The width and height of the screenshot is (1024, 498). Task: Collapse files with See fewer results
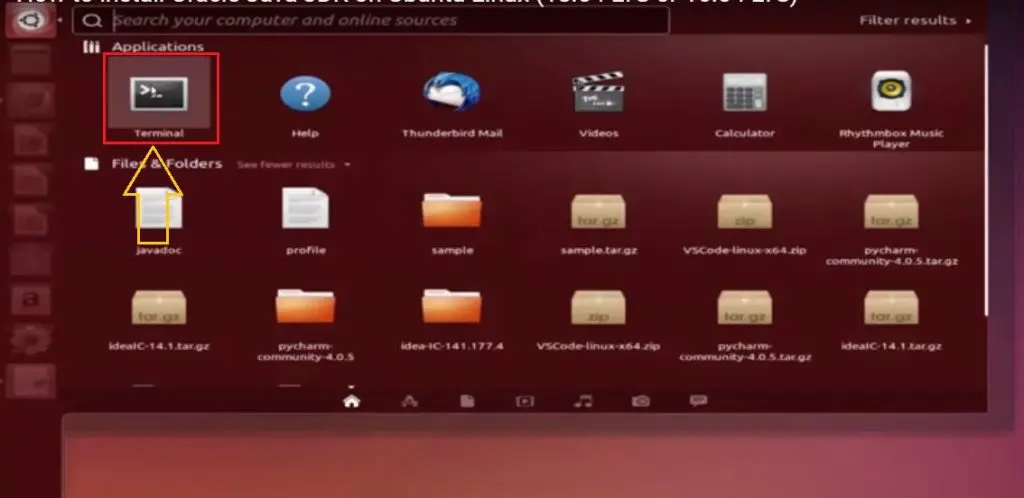[293, 164]
